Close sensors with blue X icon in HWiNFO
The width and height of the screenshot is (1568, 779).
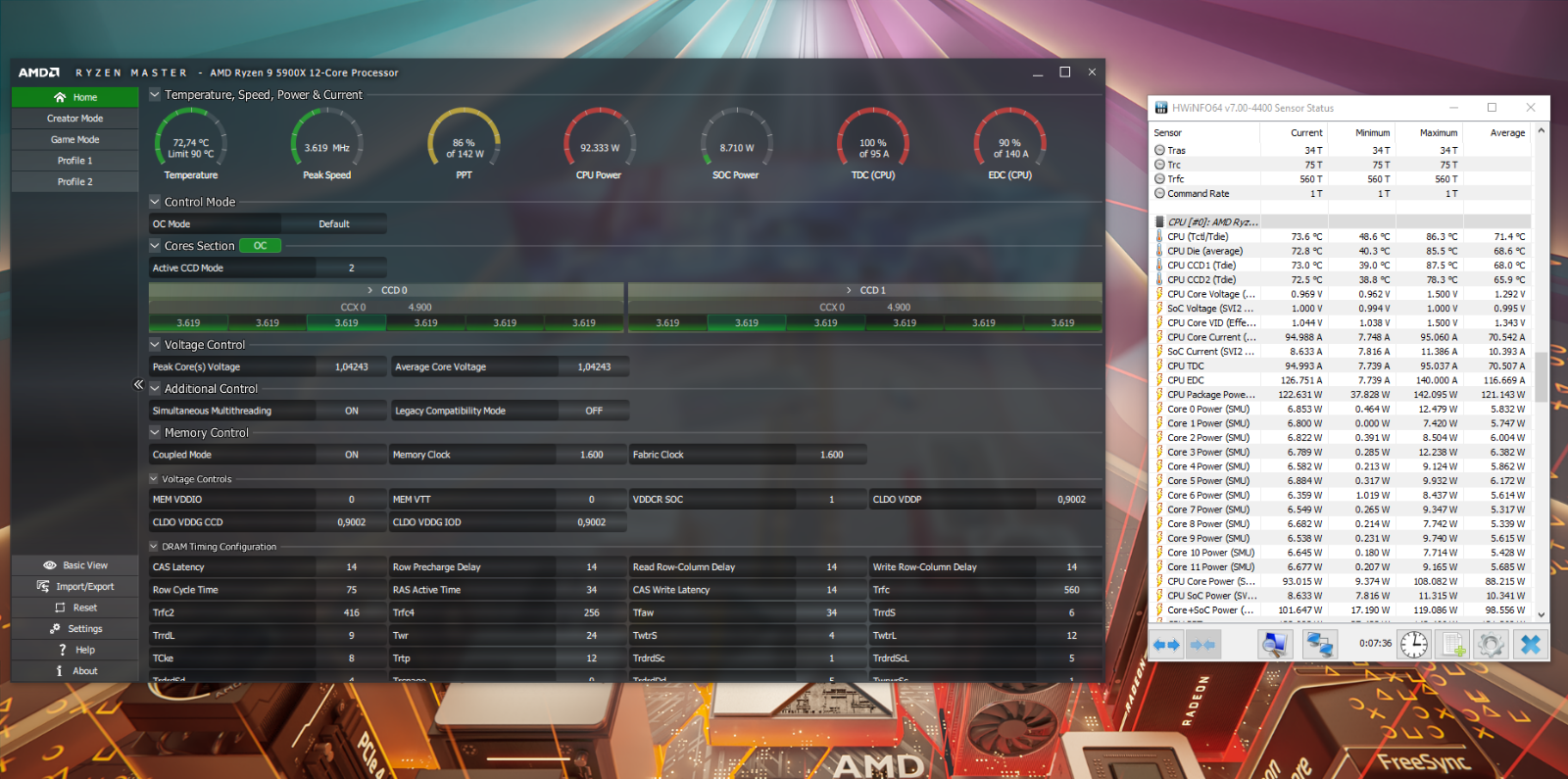1530,644
